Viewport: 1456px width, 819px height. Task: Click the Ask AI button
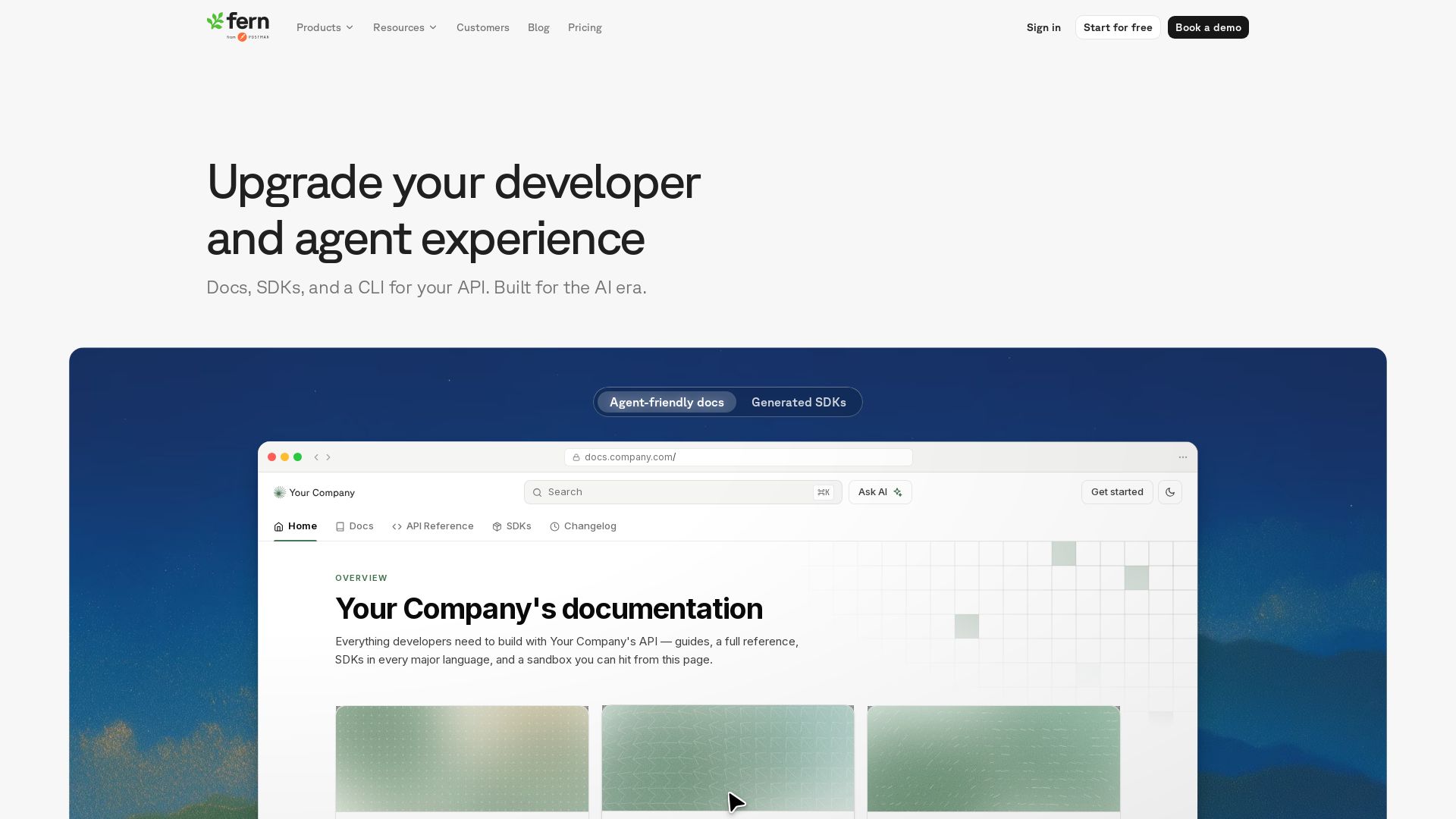click(x=880, y=492)
